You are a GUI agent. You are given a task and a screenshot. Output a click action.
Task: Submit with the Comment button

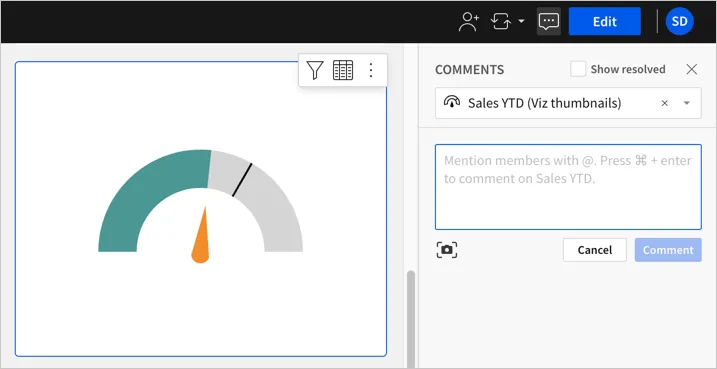pos(668,250)
